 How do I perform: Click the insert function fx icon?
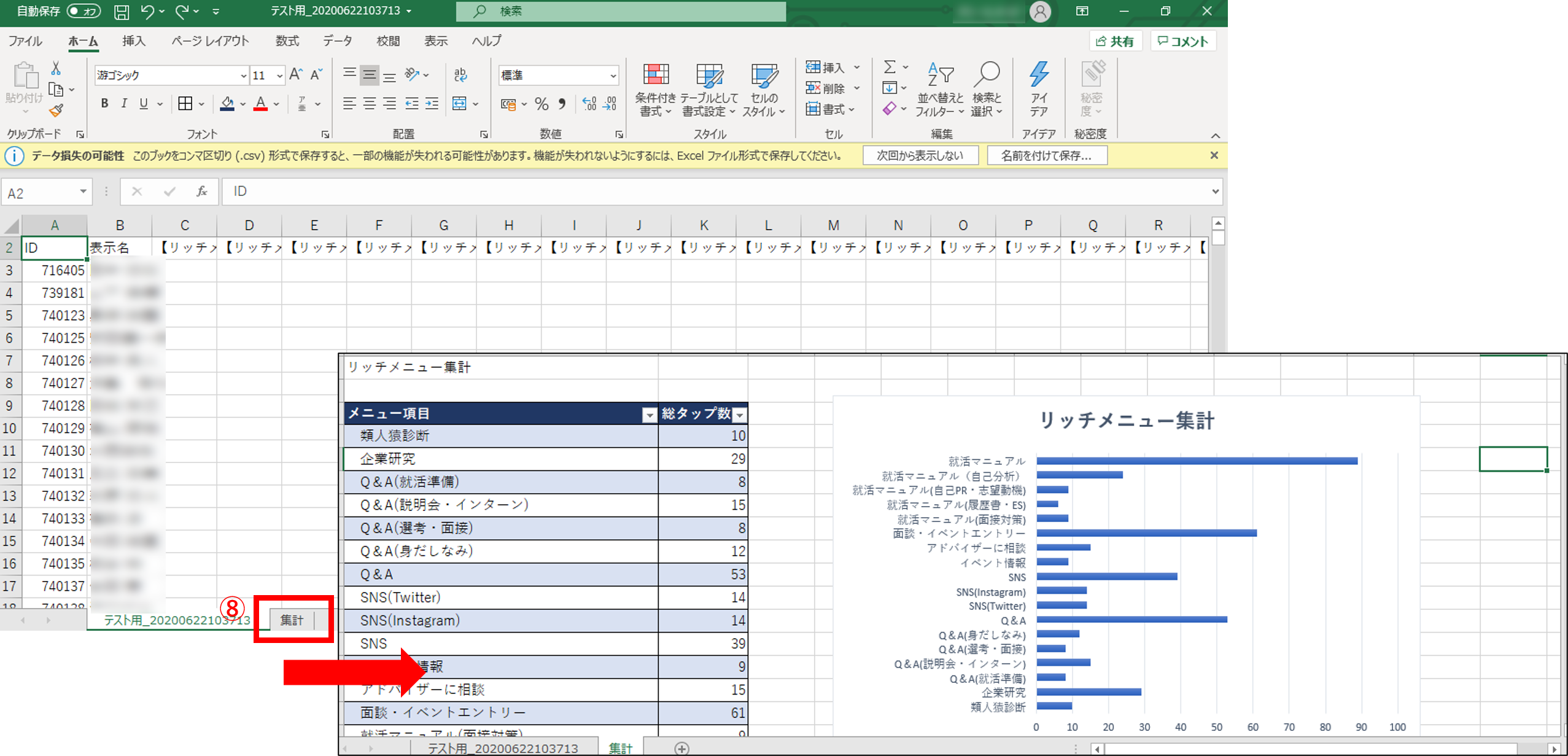click(201, 192)
